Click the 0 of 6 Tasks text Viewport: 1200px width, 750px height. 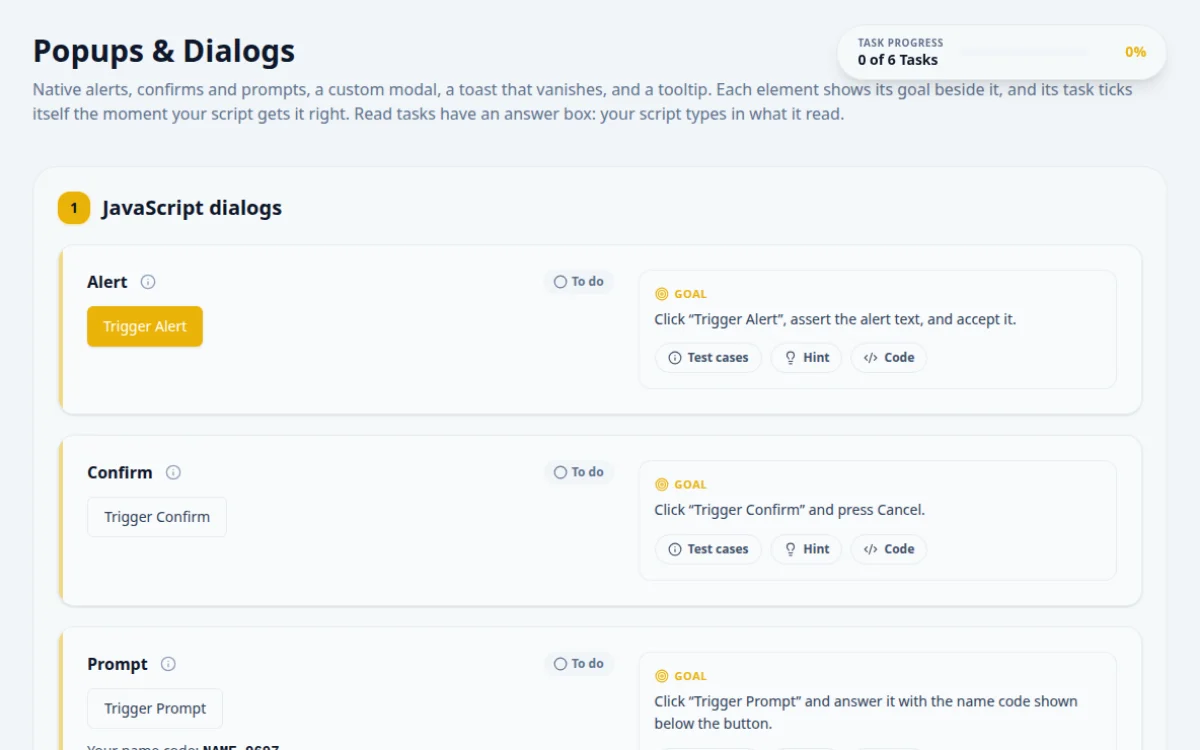[898, 60]
